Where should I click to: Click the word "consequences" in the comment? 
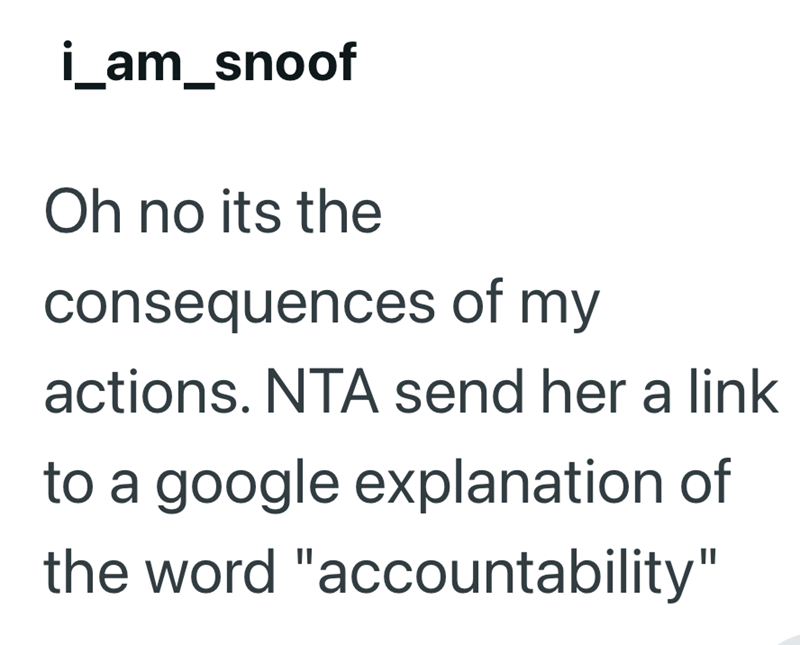click(x=240, y=305)
